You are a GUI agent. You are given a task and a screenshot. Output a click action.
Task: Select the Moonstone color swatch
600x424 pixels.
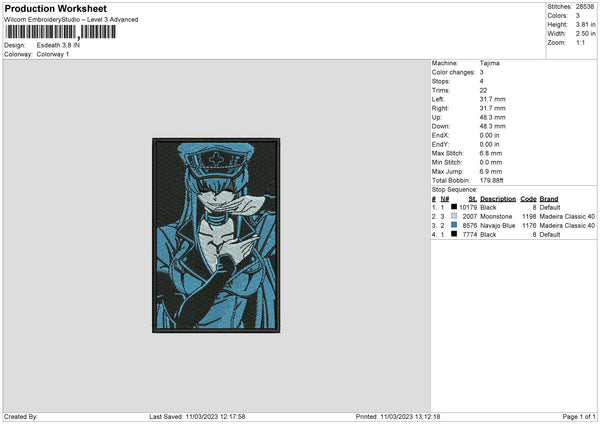click(454, 216)
